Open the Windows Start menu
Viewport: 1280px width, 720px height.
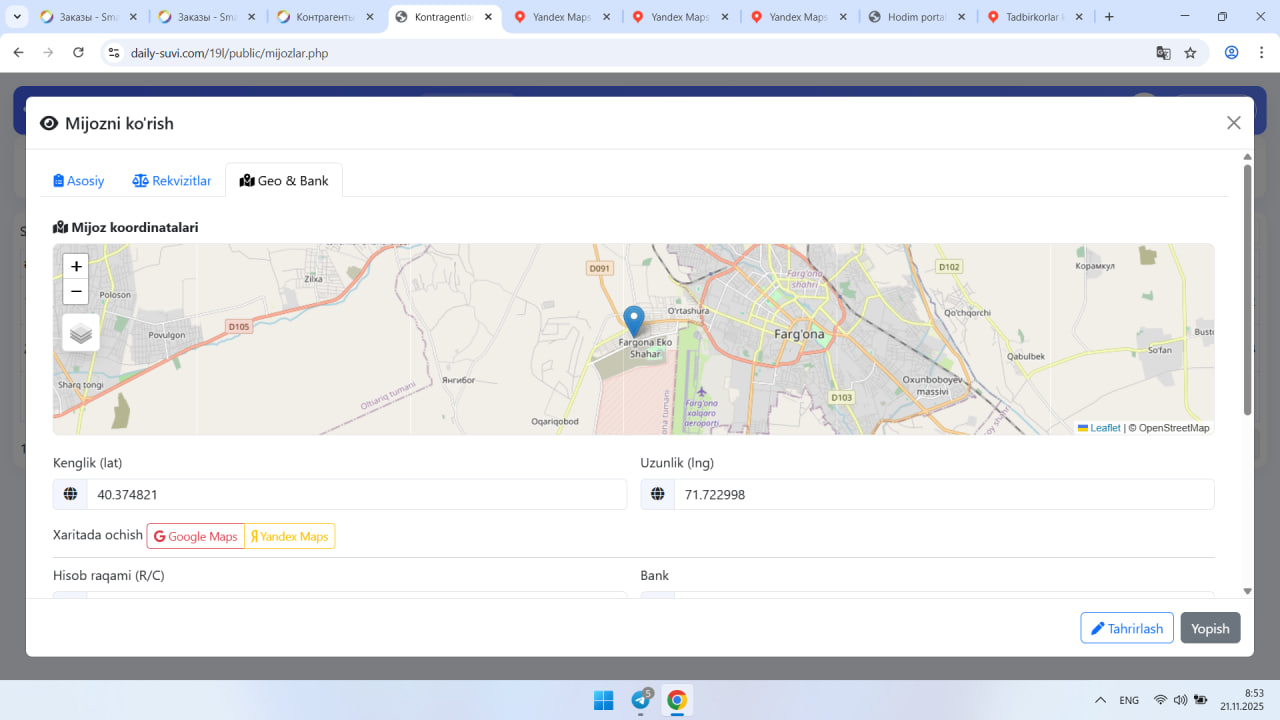(603, 700)
